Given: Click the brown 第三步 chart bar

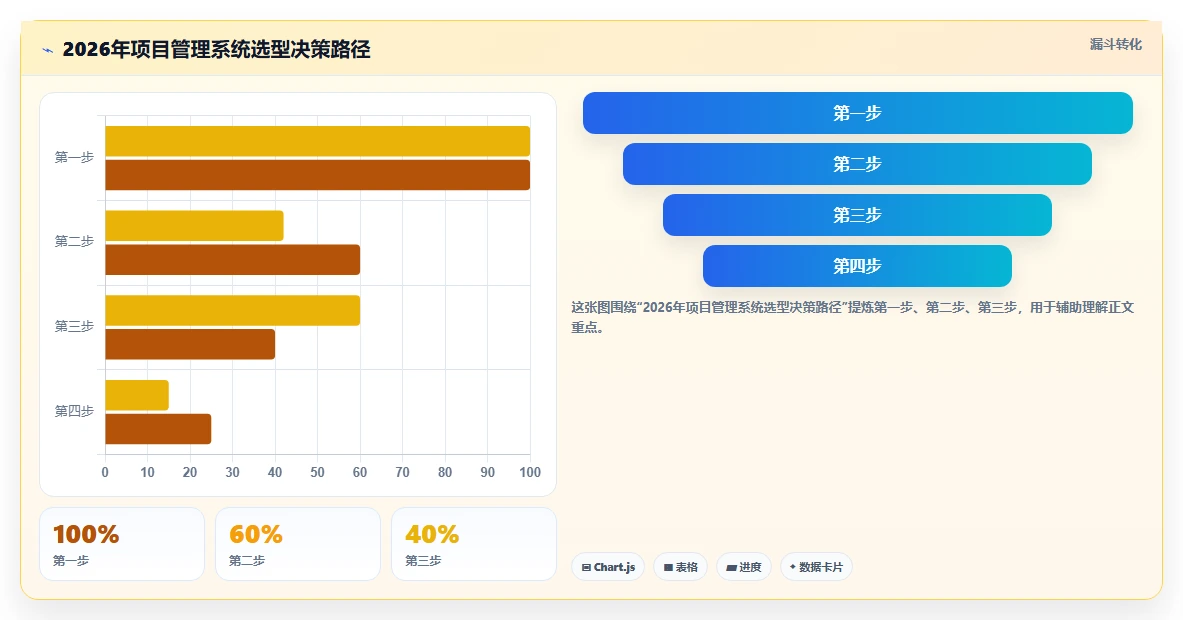Looking at the screenshot, I should (x=190, y=344).
